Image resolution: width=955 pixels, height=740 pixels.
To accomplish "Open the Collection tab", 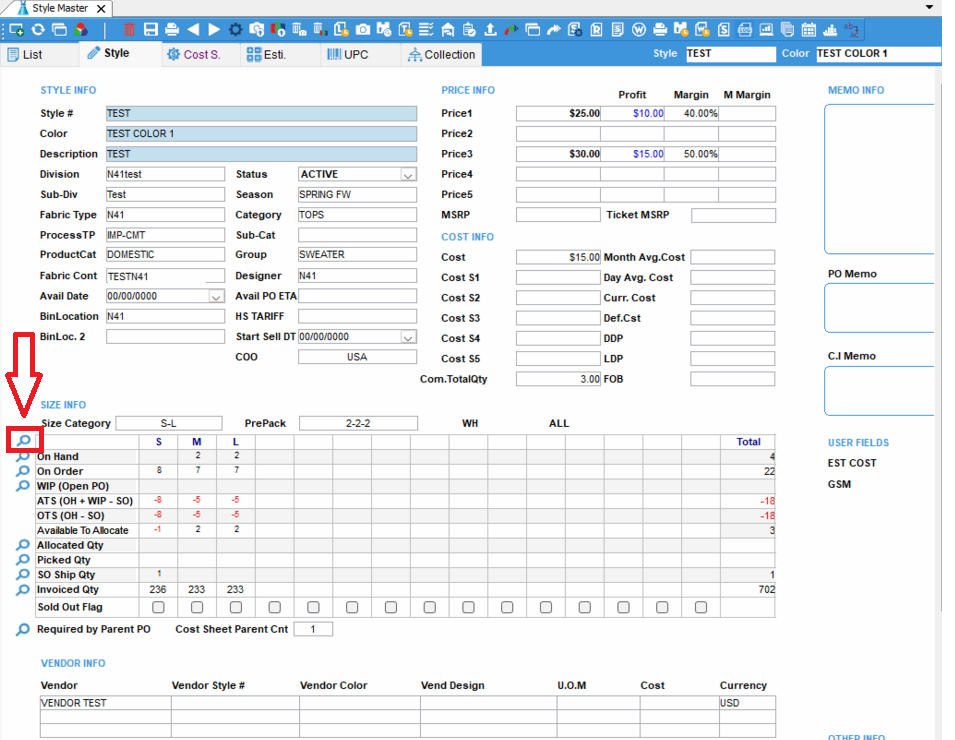I will click(x=440, y=54).
